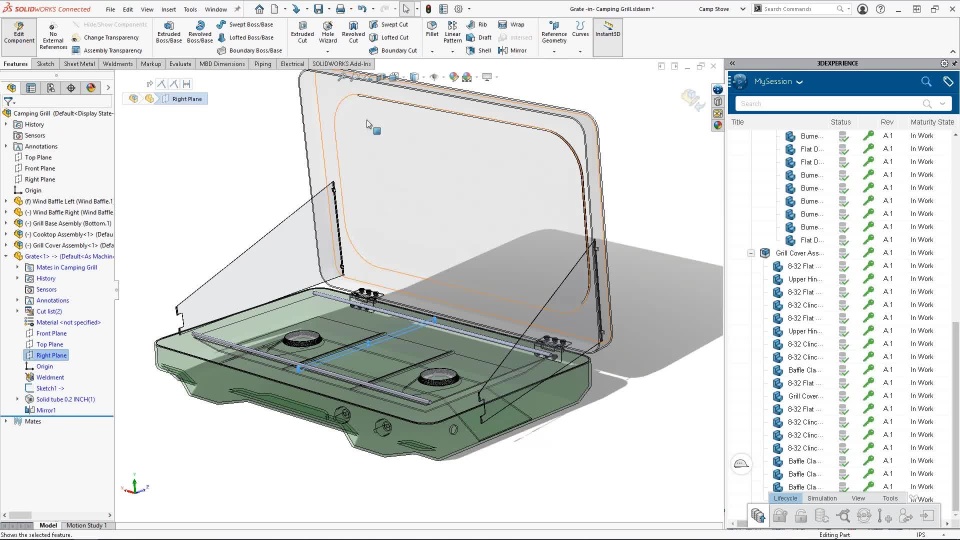Click the Draft tool

(x=479, y=37)
